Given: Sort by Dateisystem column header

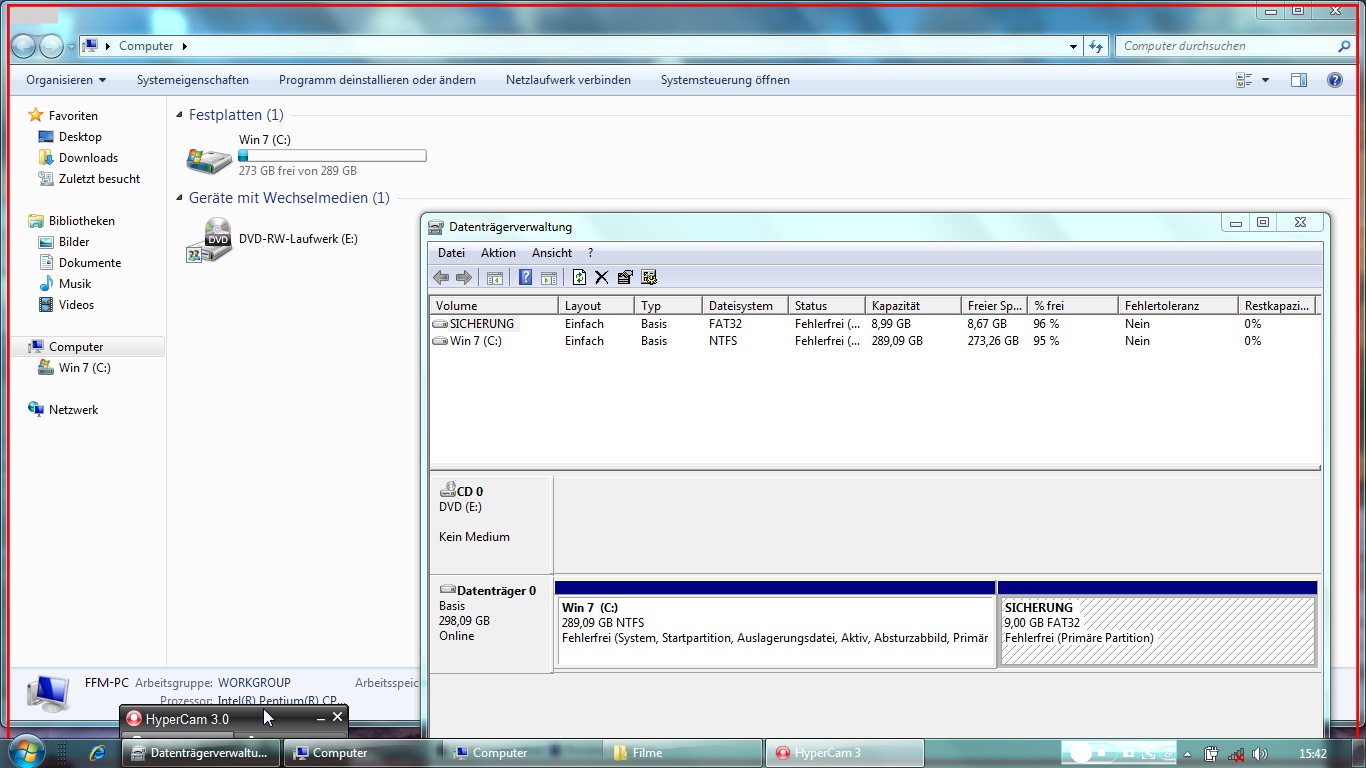Looking at the screenshot, I should (x=745, y=306).
